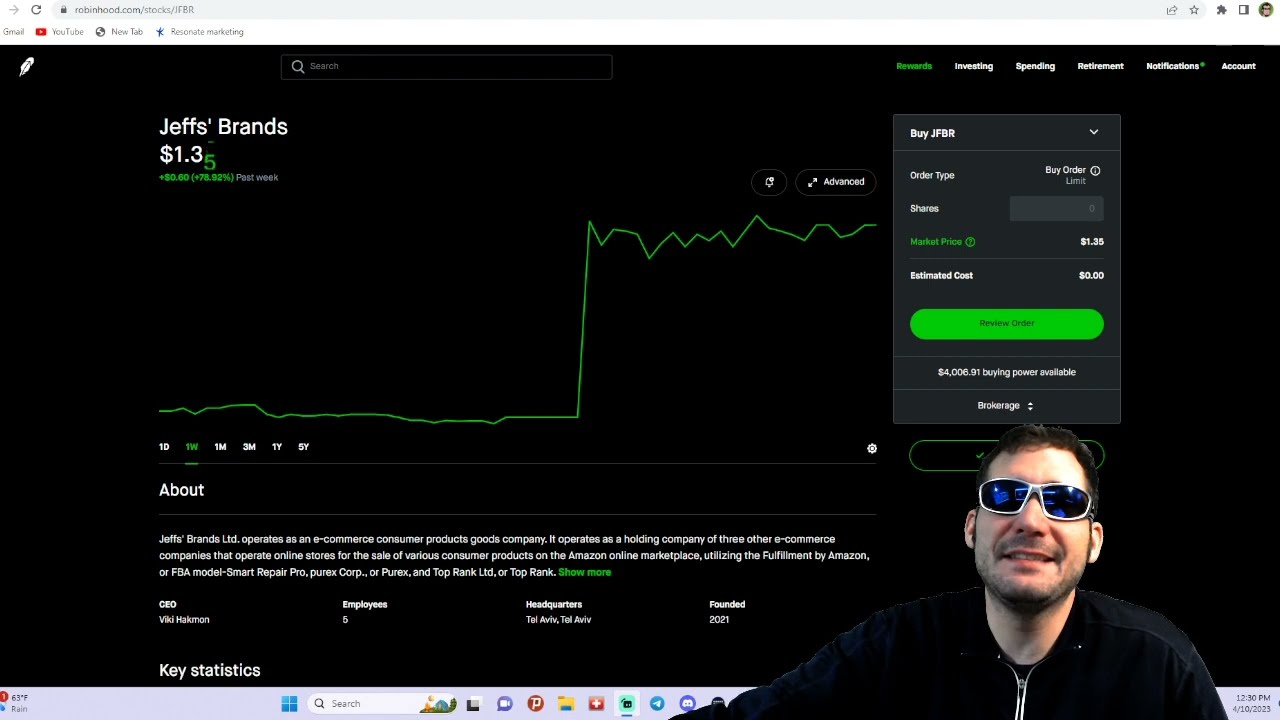Viewport: 1280px width, 720px height.
Task: Open the browser side panel icon
Action: (x=1243, y=10)
